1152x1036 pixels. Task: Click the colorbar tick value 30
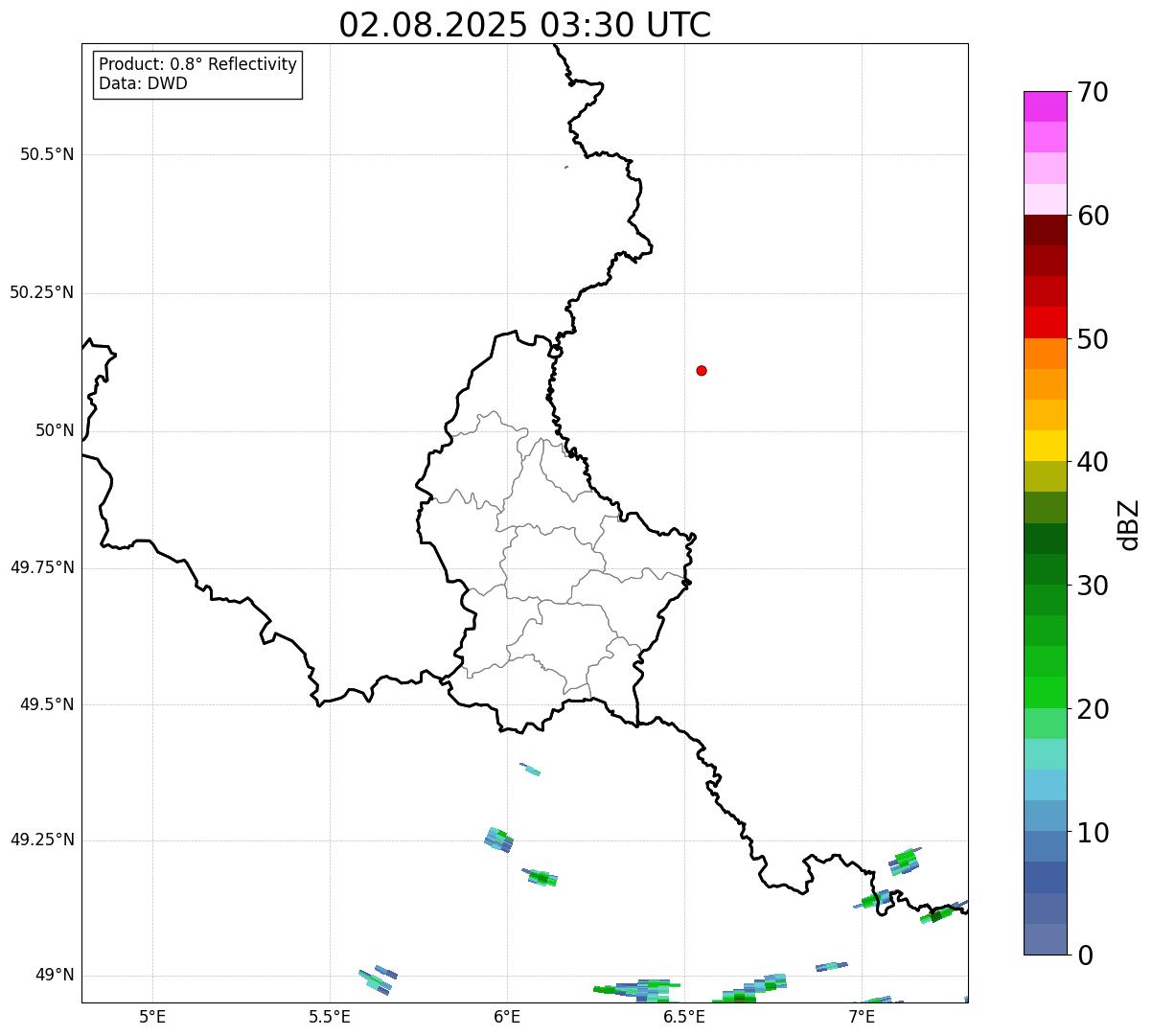point(1093,586)
